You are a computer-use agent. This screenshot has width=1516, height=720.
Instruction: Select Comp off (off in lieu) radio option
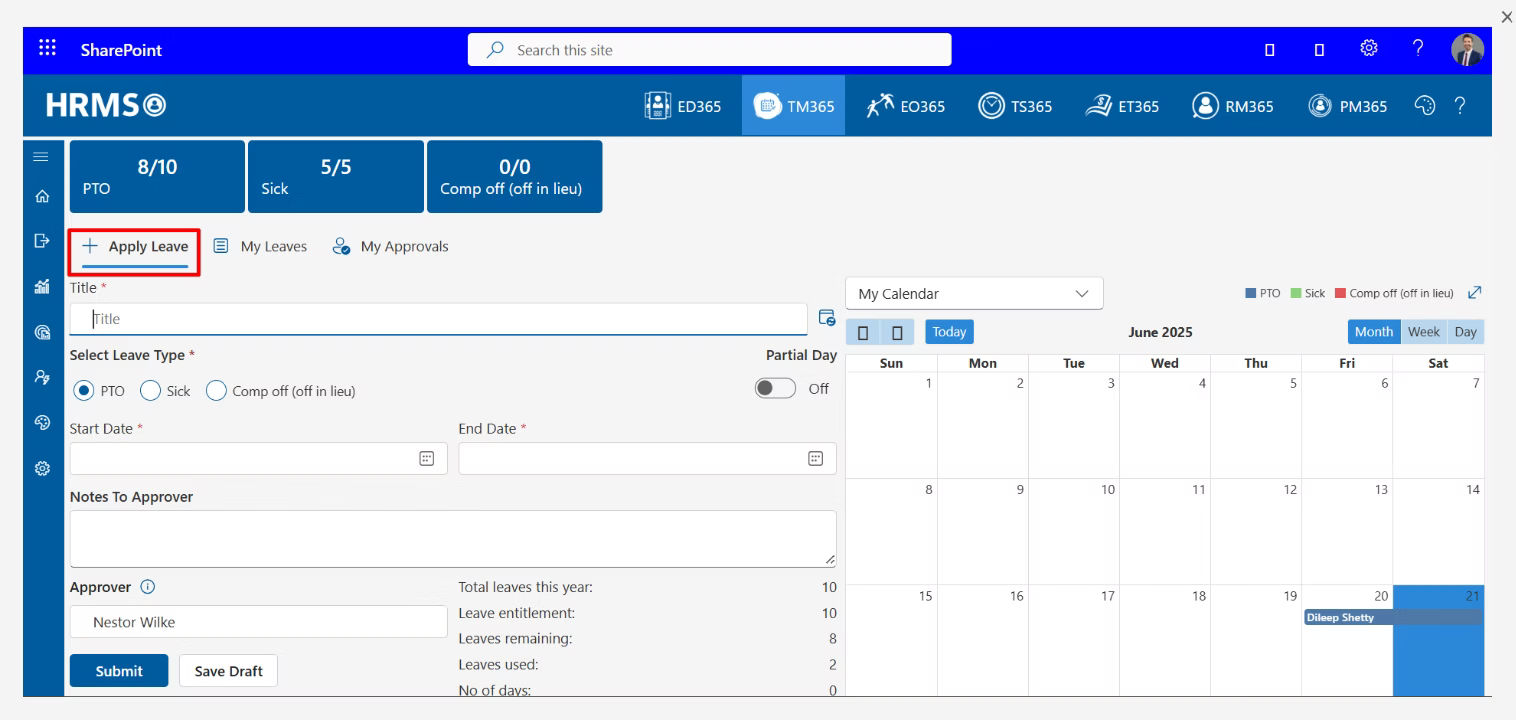pos(216,391)
